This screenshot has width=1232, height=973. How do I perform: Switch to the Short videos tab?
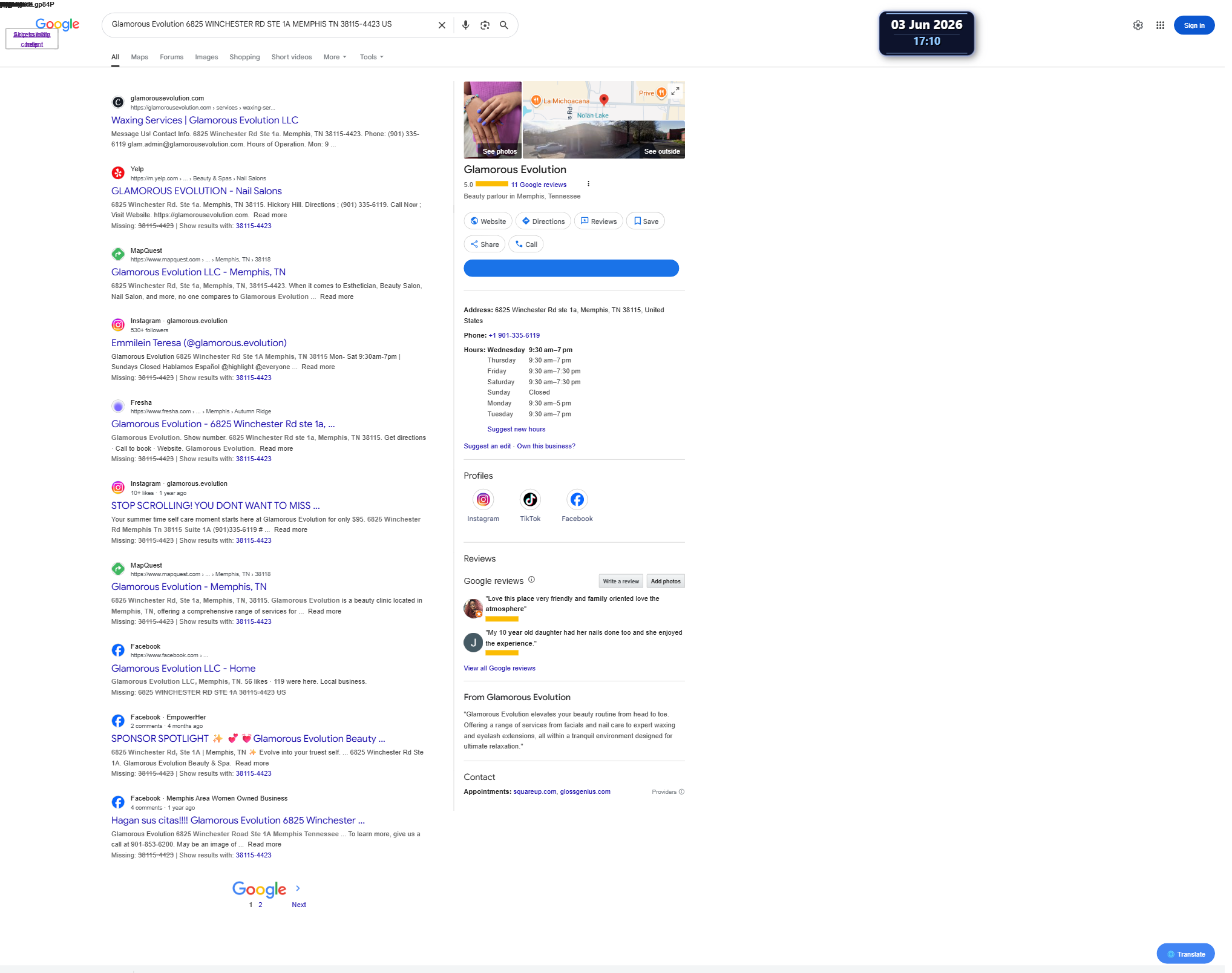292,57
